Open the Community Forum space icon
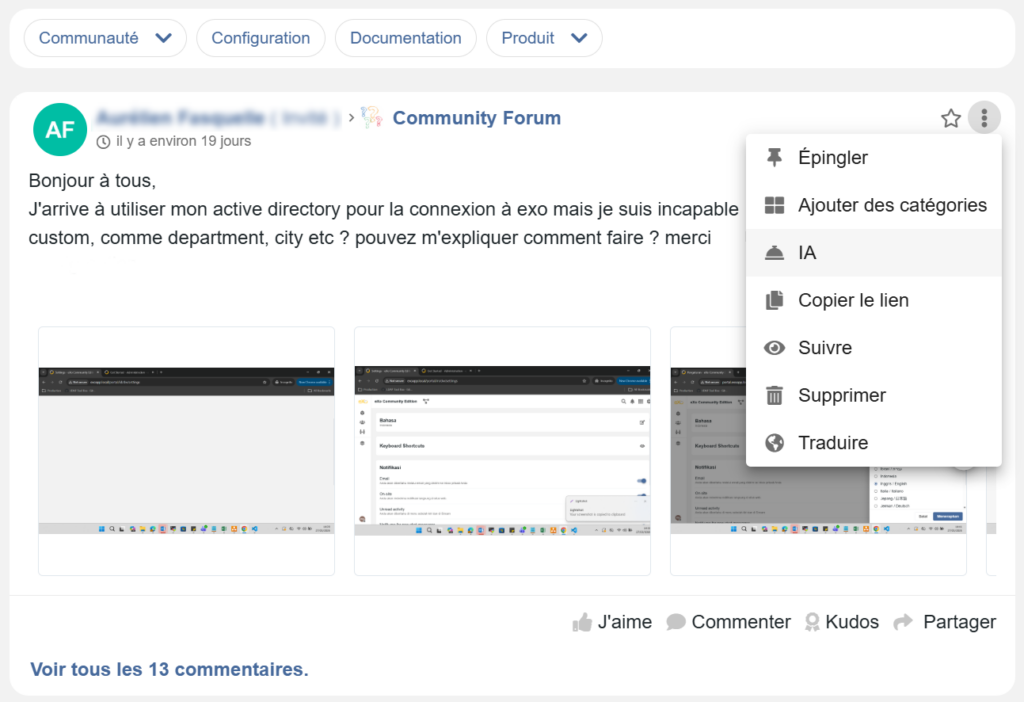 [x=372, y=118]
